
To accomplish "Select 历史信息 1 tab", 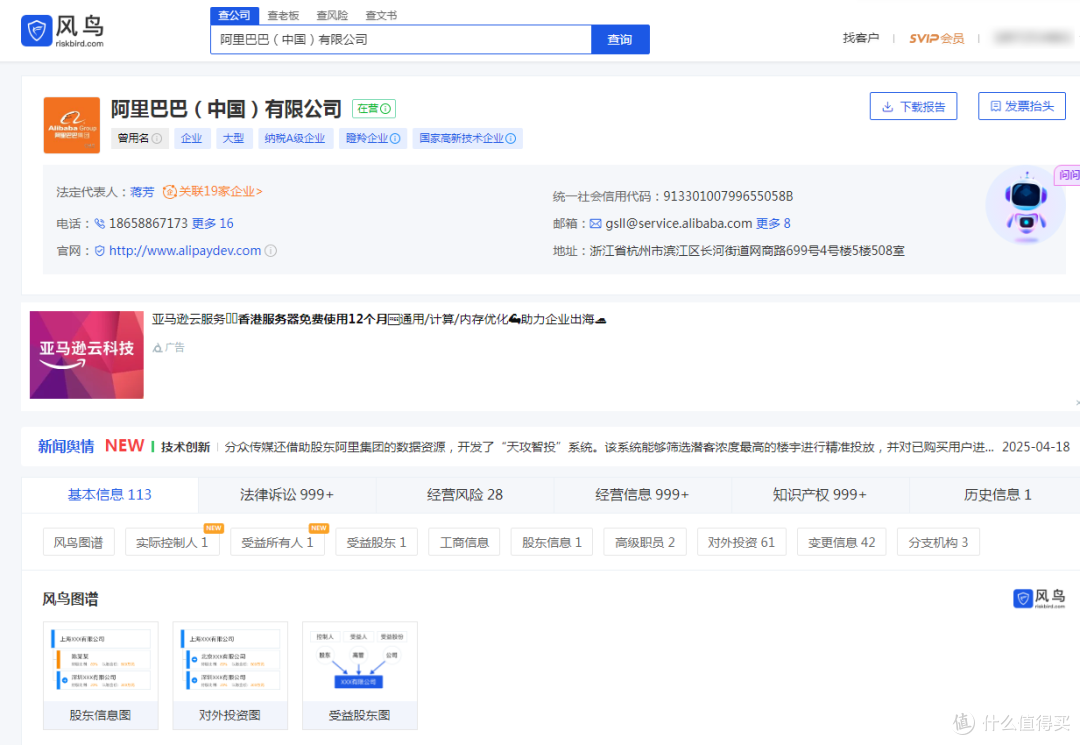I will coord(997,494).
